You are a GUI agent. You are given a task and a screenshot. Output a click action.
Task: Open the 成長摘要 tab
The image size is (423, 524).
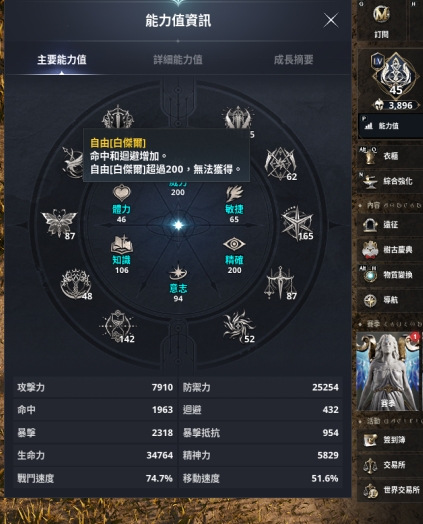(293, 60)
